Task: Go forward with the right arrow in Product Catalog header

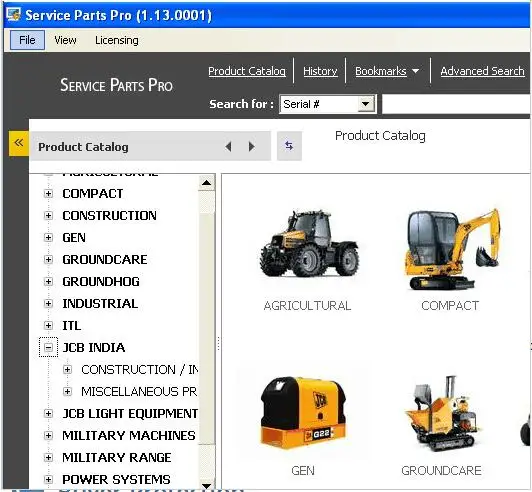Action: (251, 147)
